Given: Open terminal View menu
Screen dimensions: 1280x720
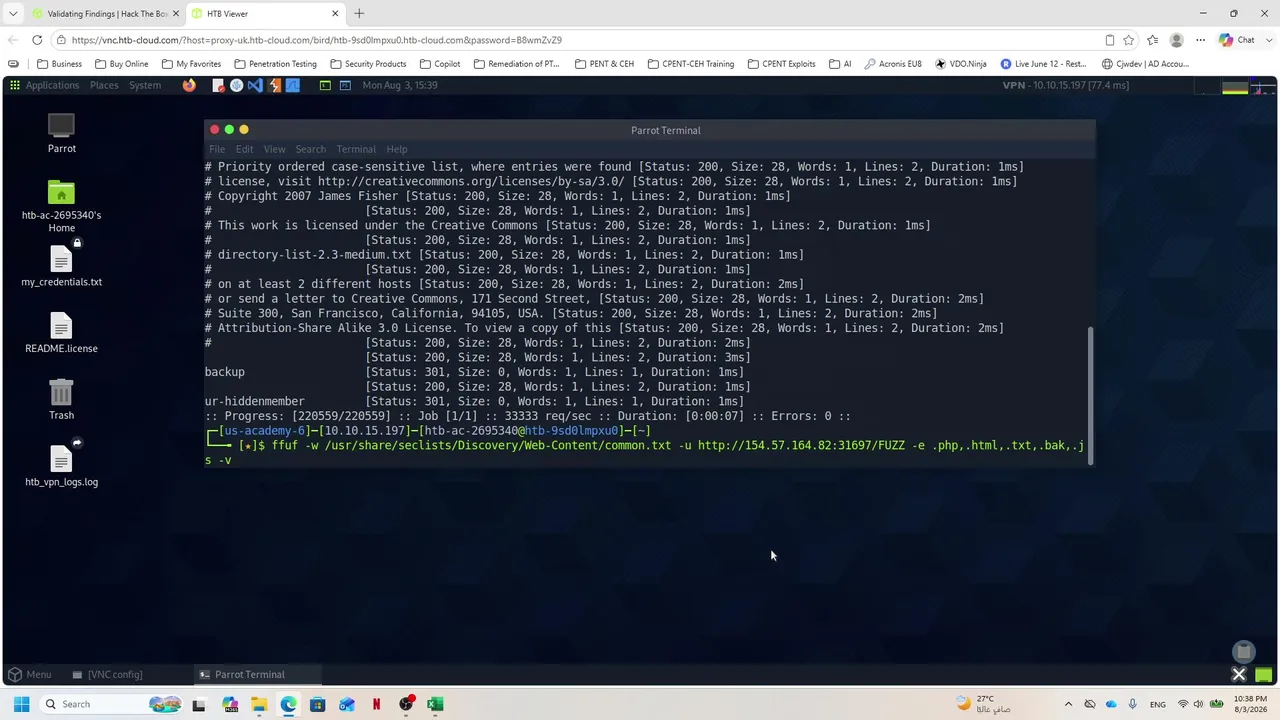Looking at the screenshot, I should point(274,149).
